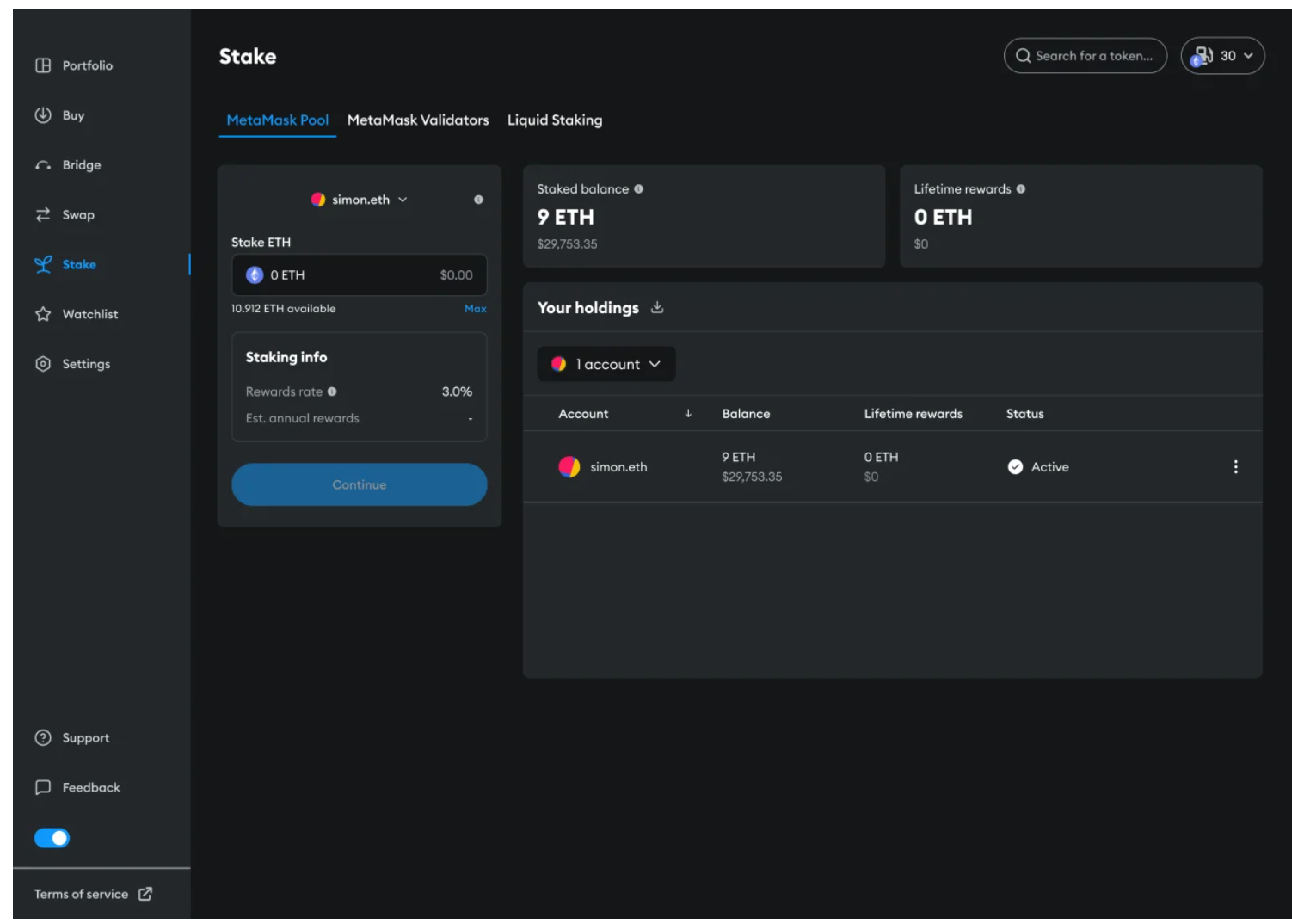
Task: Click the Lifetime rewards column header
Action: 914,414
